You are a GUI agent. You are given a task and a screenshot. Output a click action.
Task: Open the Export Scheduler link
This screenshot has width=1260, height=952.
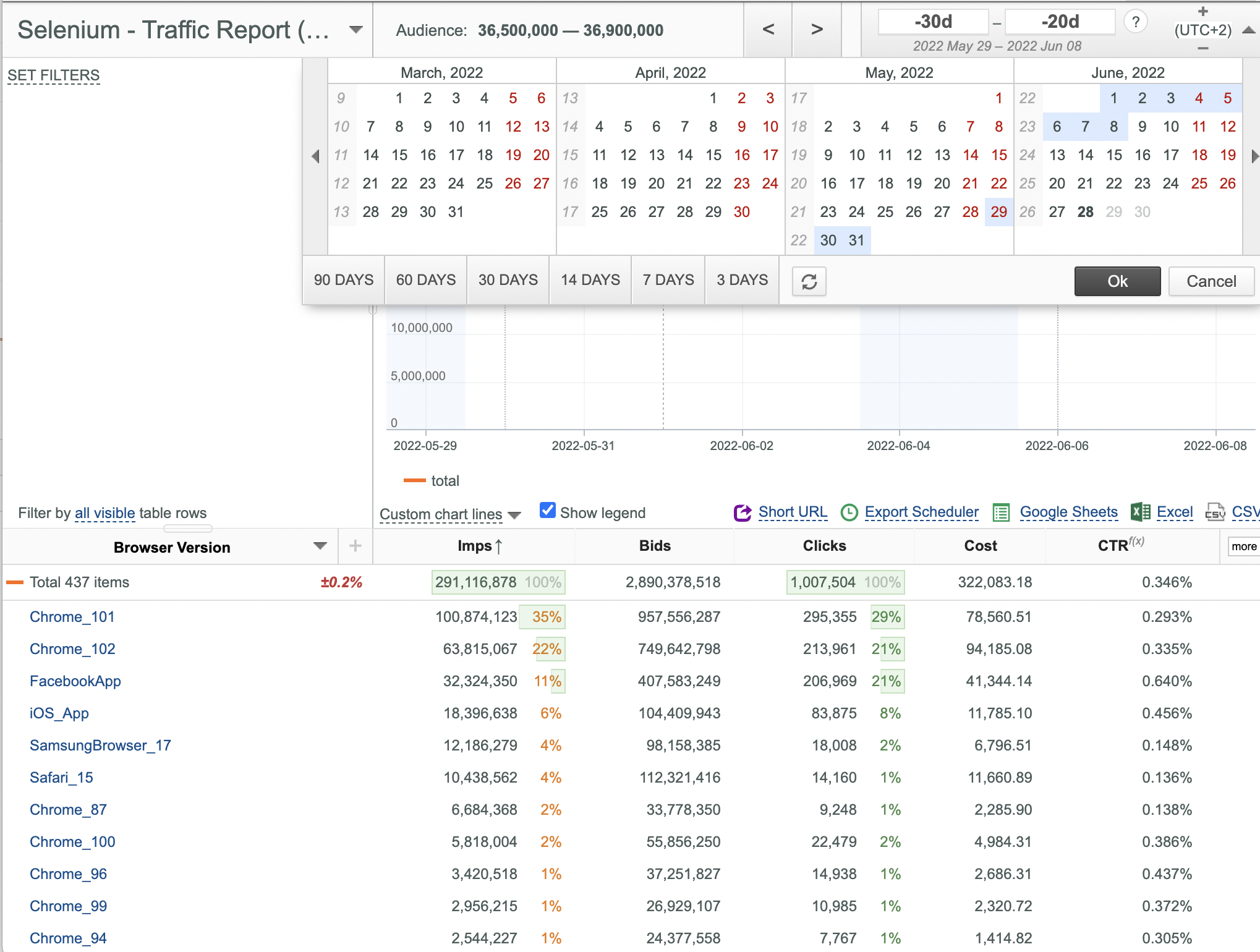[921, 512]
